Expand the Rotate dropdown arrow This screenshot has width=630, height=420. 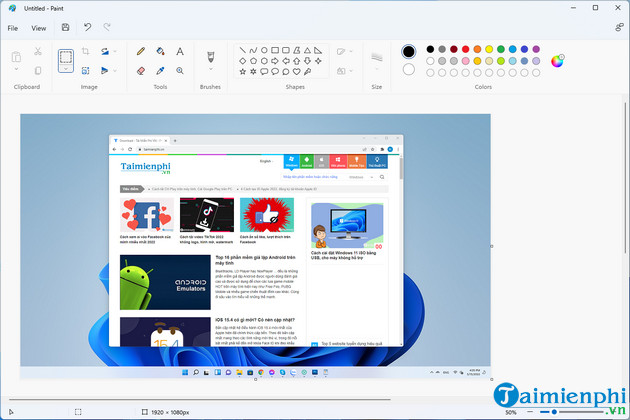point(115,51)
